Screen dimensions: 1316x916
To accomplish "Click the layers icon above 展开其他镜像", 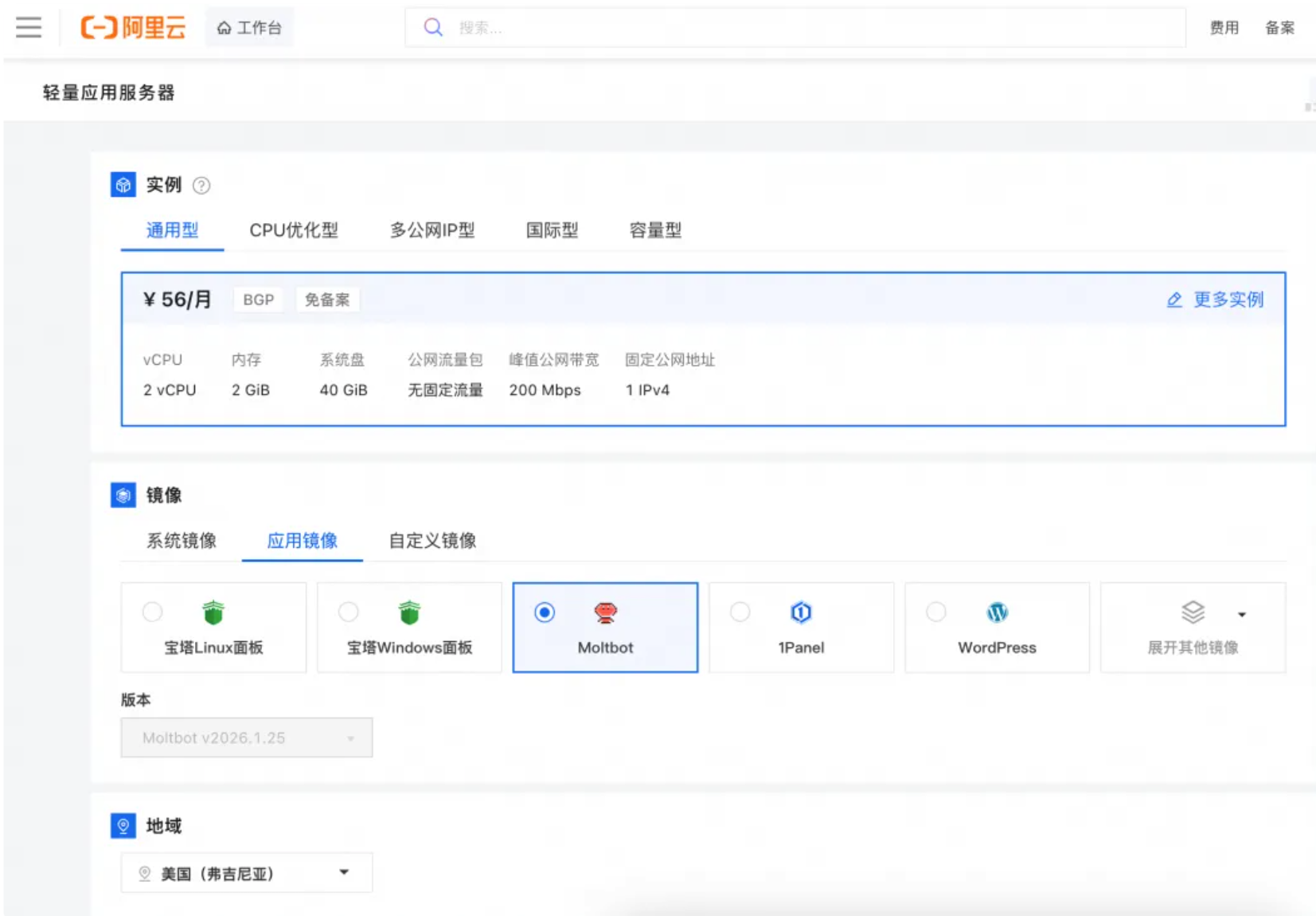I will [x=1193, y=613].
